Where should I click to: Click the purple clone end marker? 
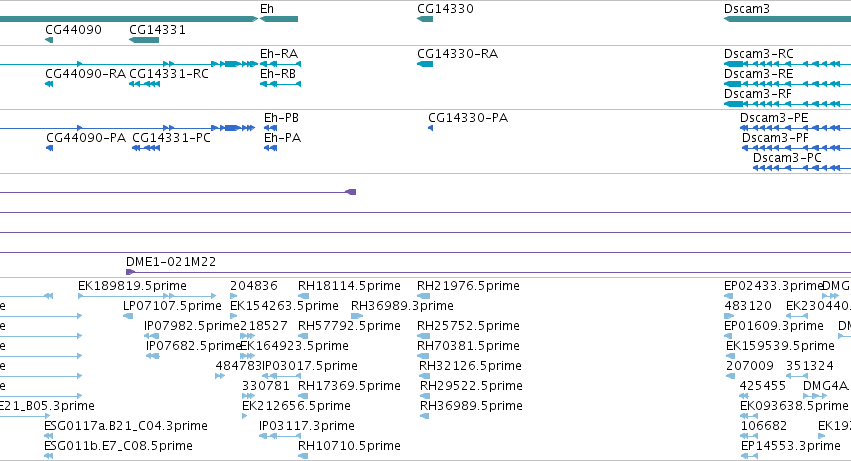coord(351,192)
